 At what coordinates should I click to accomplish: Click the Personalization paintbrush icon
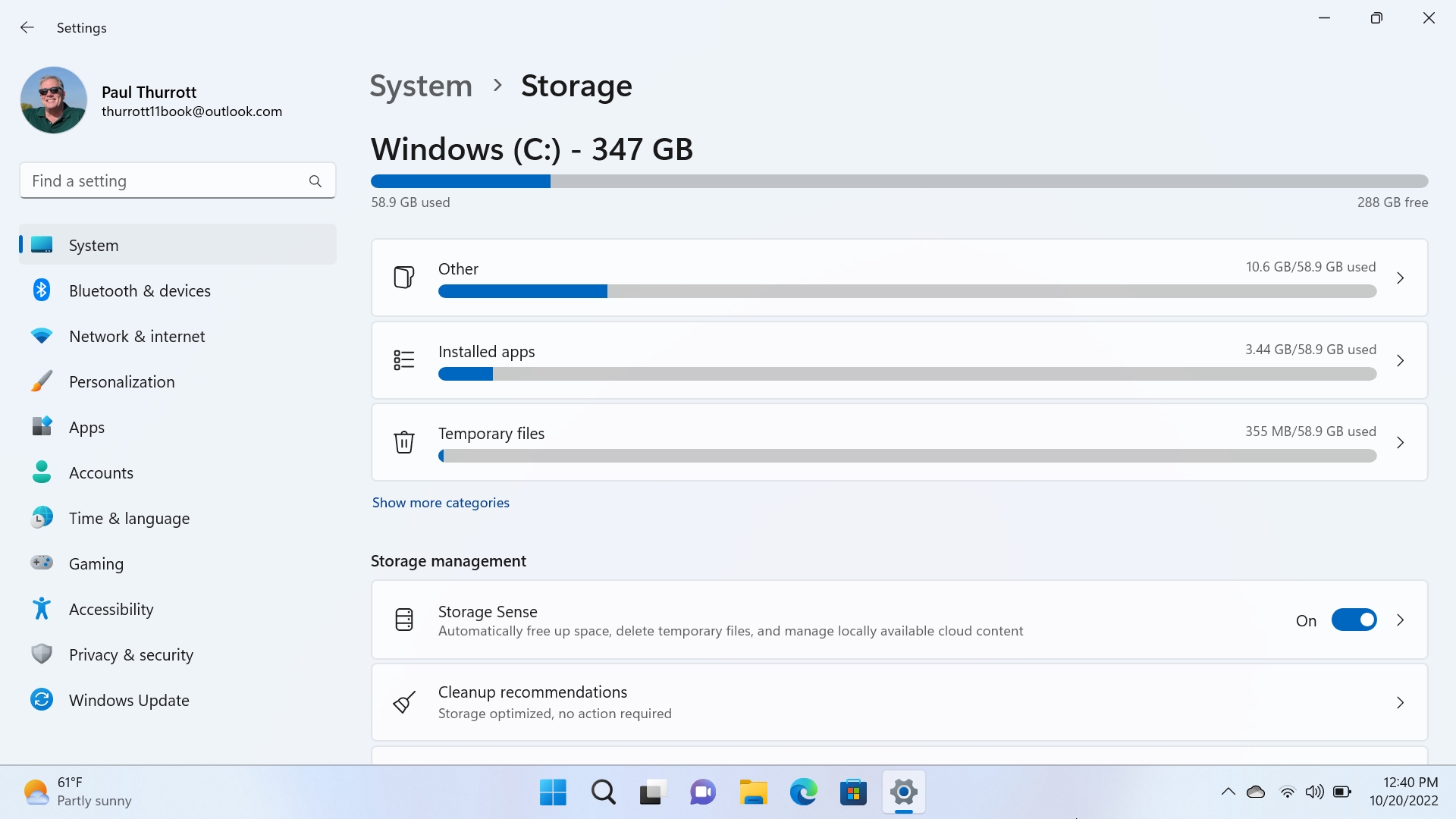(42, 381)
